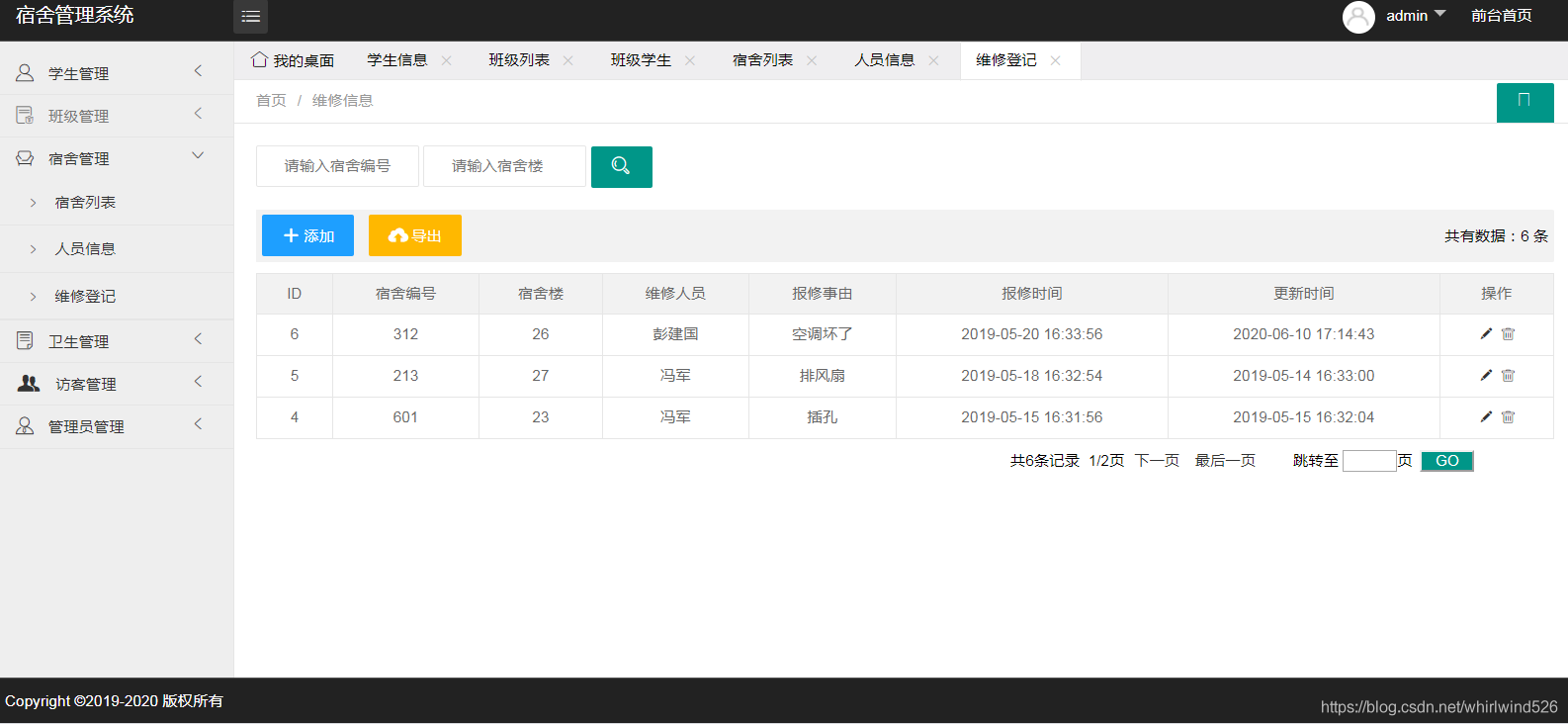Screen dimensions: 1568x726
Task: Click the green GO button
Action: click(x=1447, y=461)
